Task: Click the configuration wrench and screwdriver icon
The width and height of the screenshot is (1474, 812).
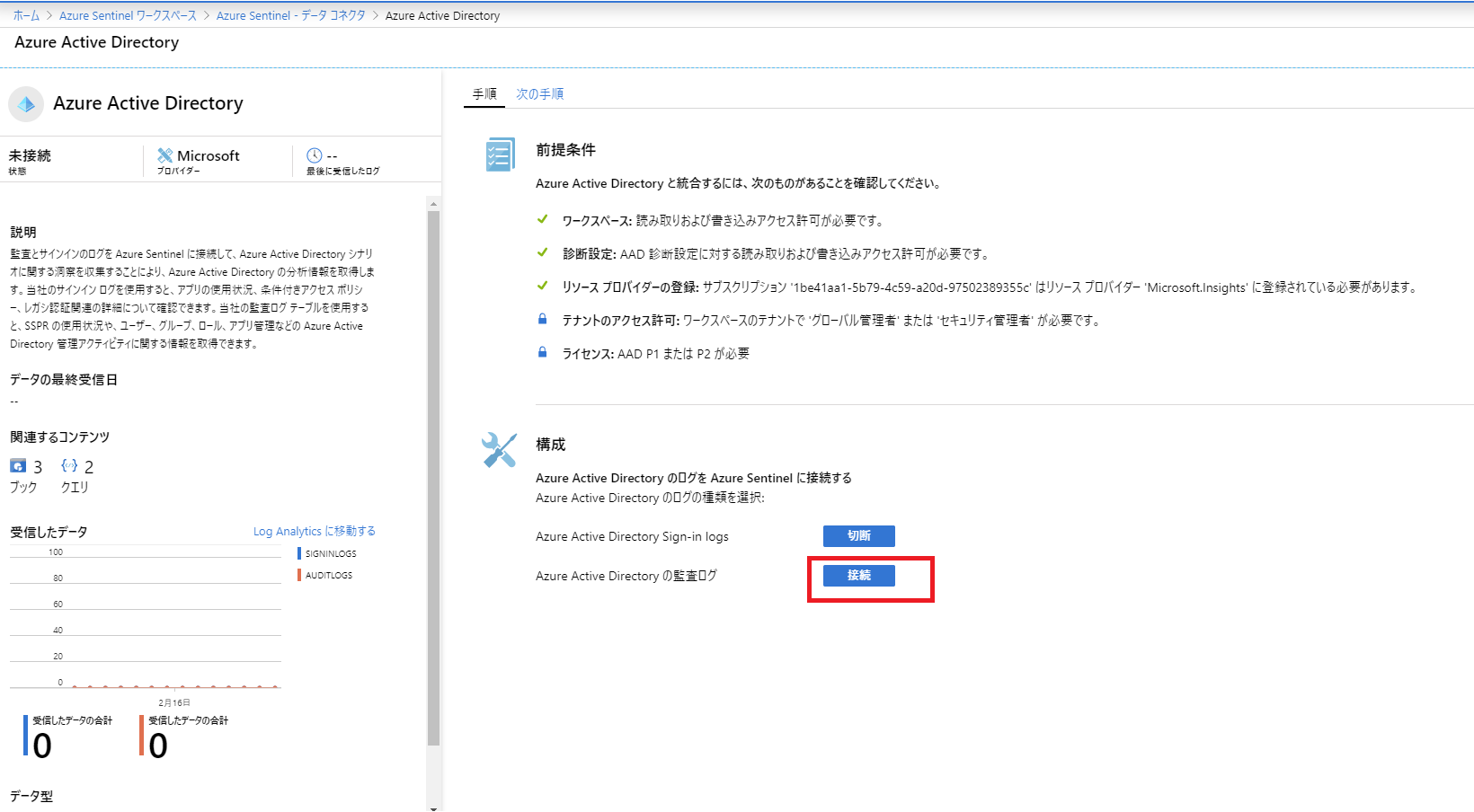Action: click(499, 450)
